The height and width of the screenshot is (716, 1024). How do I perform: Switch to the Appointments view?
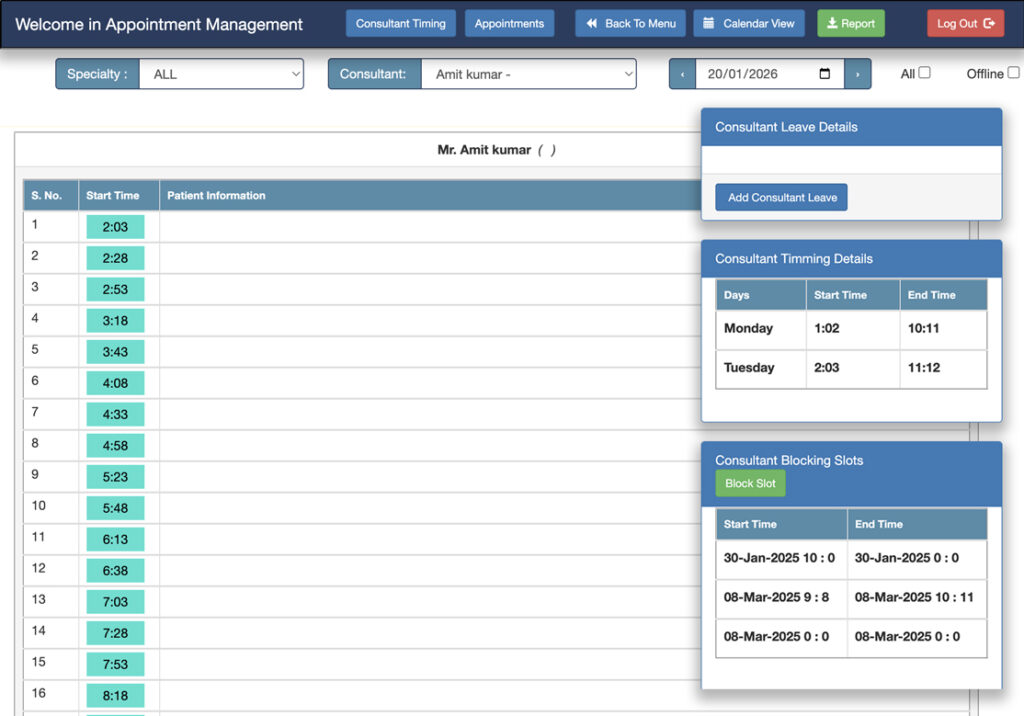tap(509, 24)
